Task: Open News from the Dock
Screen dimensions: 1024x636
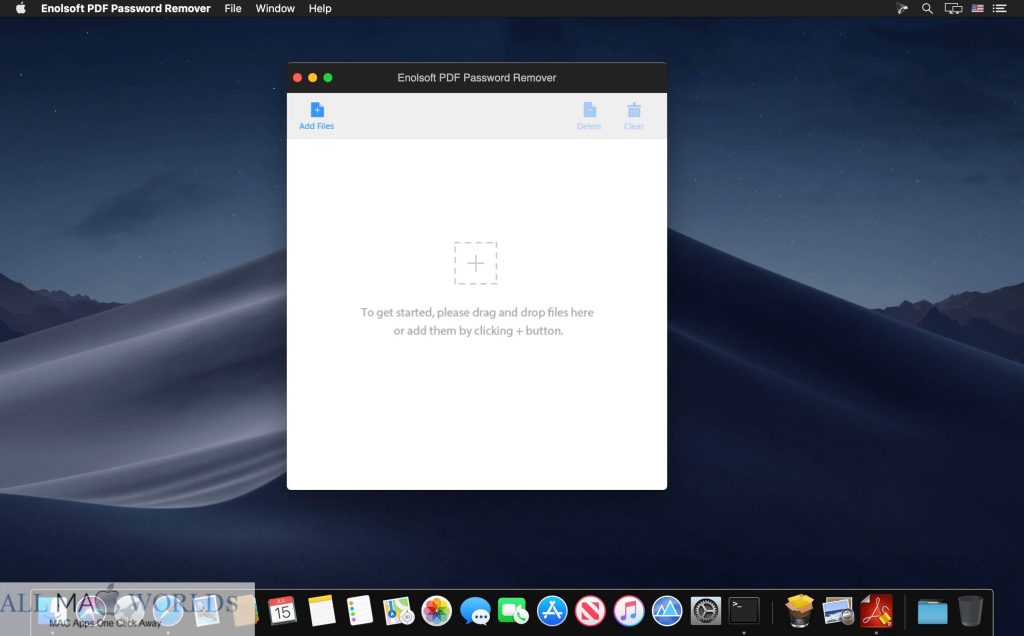Action: tap(590, 611)
